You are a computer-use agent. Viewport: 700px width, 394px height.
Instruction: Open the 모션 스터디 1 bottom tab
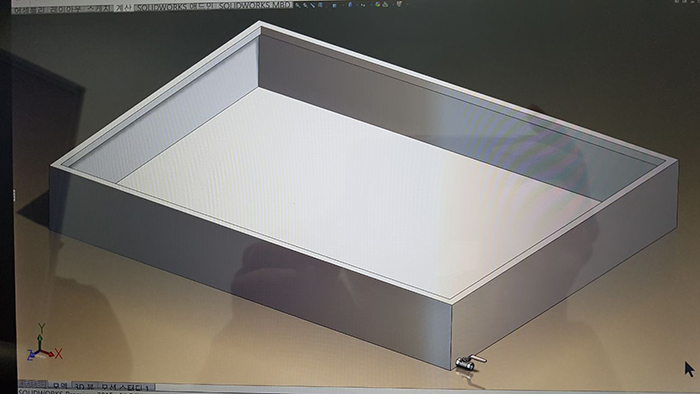pos(125,387)
